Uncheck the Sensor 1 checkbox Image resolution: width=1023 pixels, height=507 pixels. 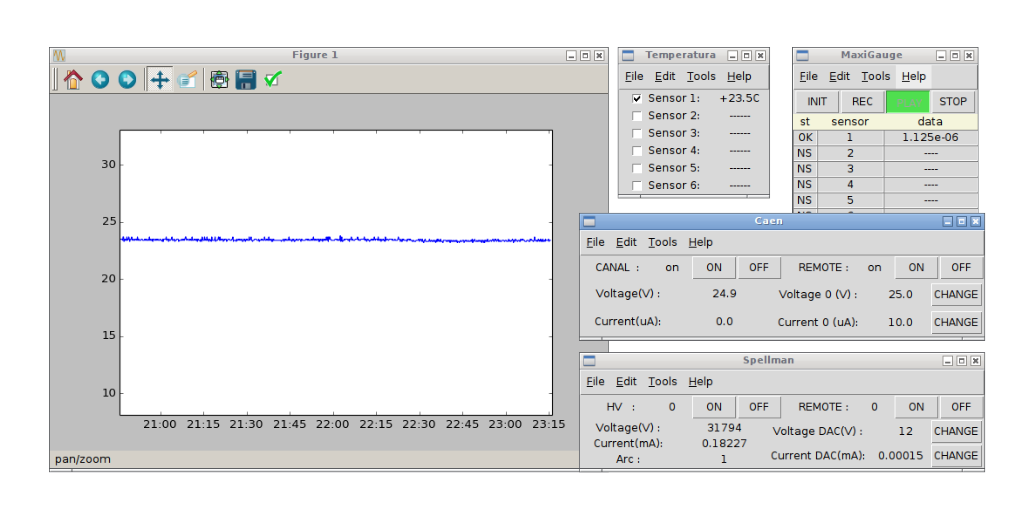[637, 99]
